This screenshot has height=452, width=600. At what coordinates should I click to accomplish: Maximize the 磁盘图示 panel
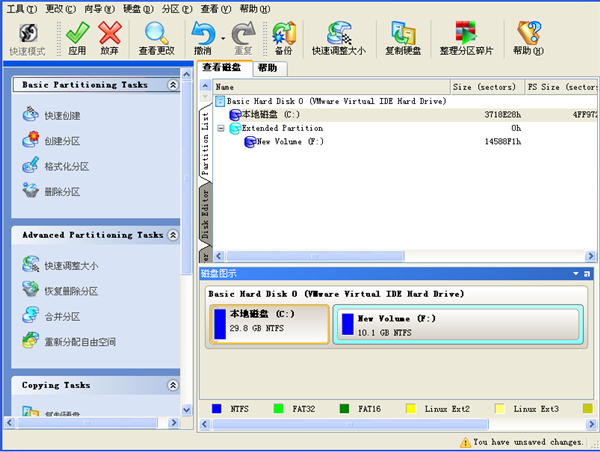click(587, 274)
